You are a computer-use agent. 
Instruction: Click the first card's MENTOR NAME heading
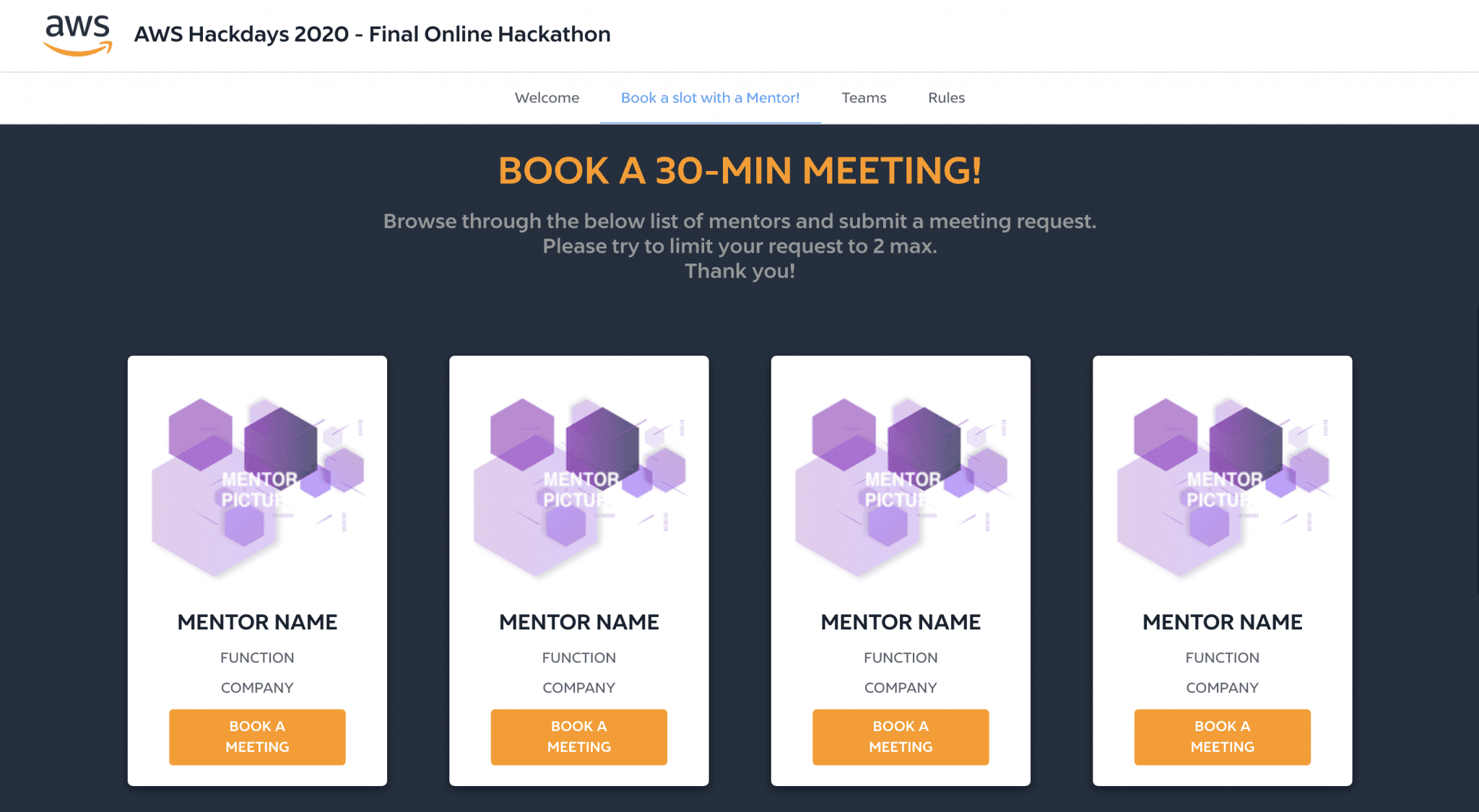click(x=257, y=621)
